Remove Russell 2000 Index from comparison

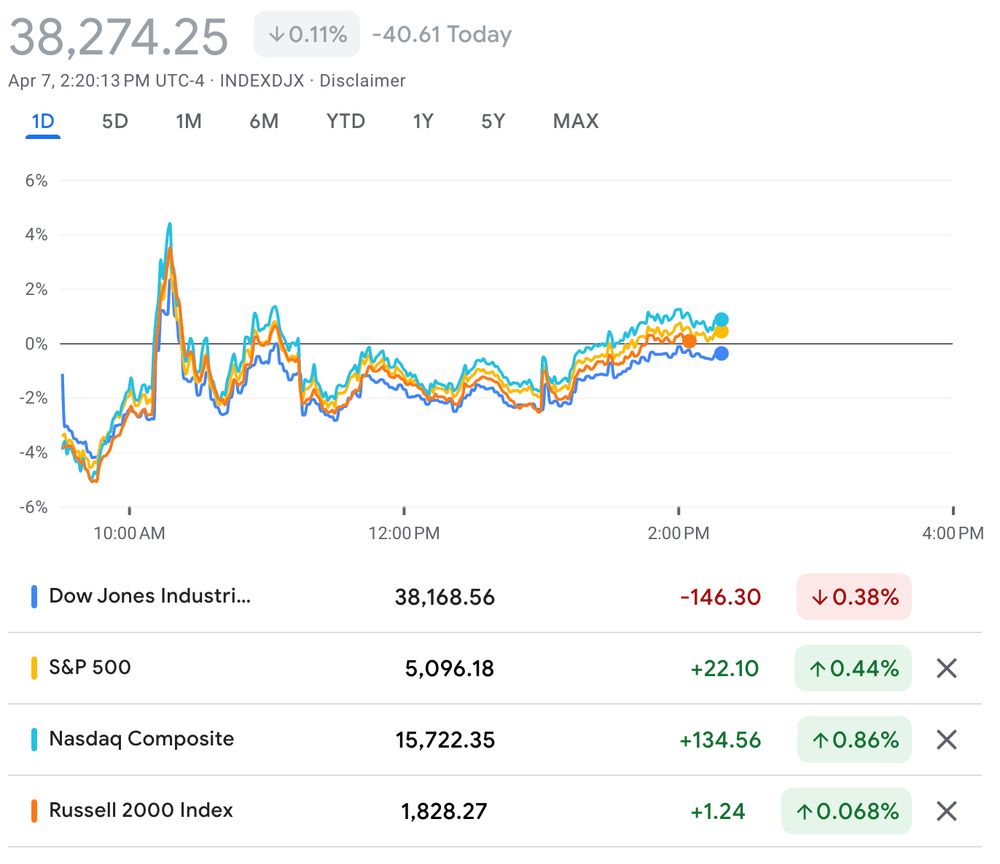(947, 811)
